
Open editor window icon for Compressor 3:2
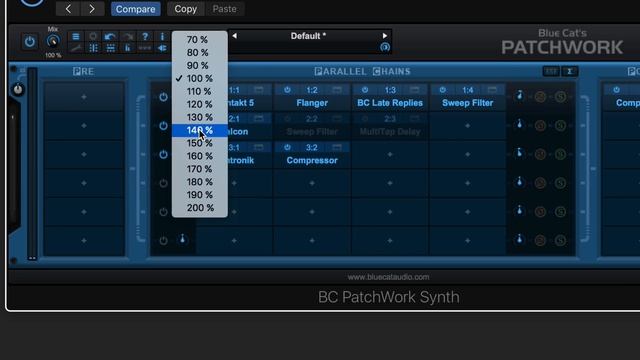337,147
